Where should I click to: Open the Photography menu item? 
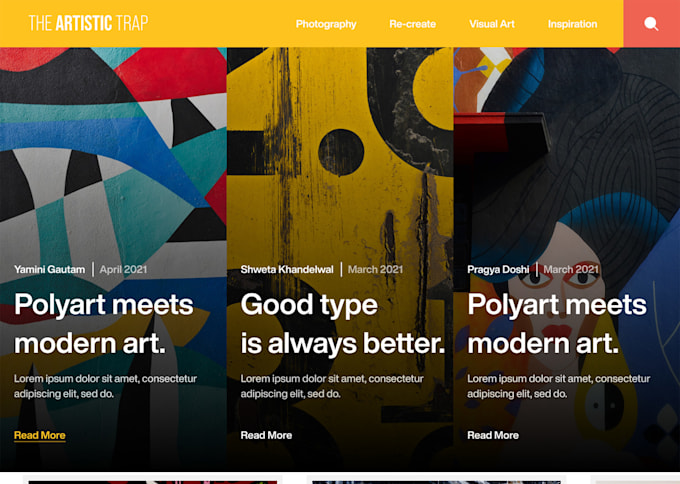[x=326, y=24]
